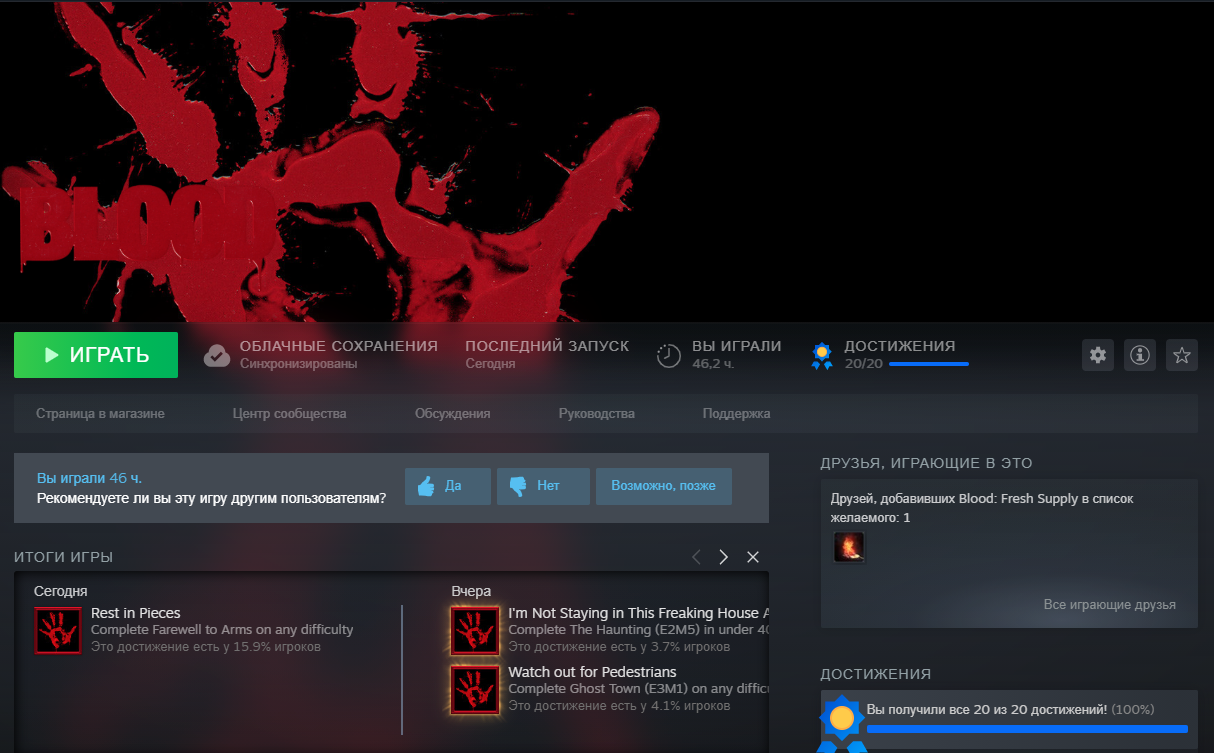Click the cloud saves sync icon
This screenshot has width=1214, height=753.
(217, 355)
